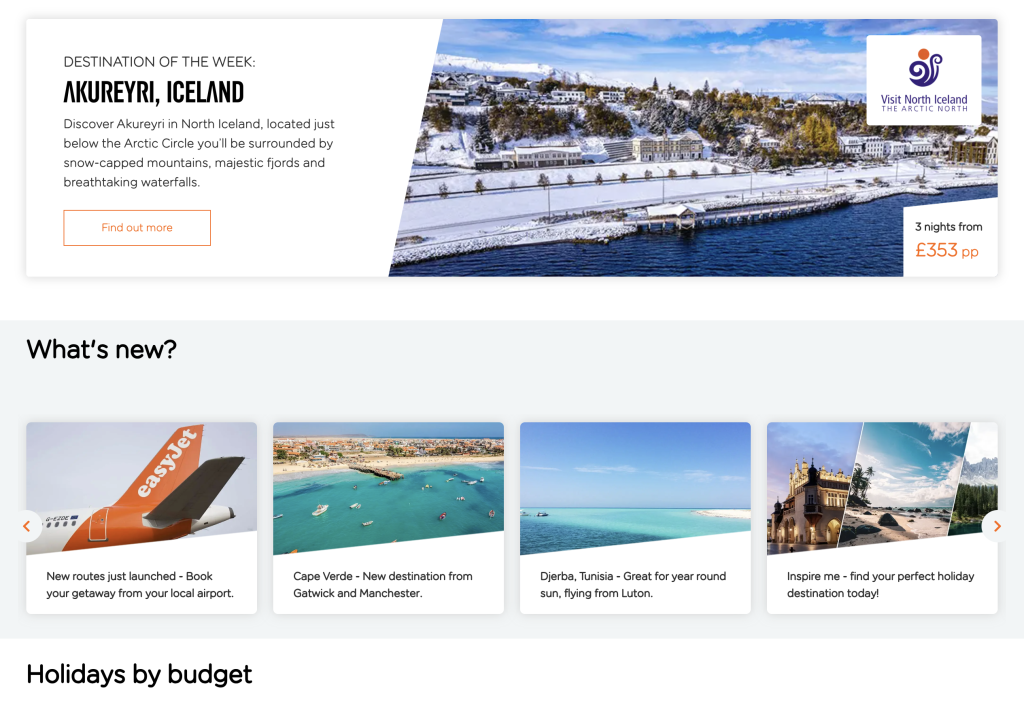Go to previous What's new carousel slide
Viewport: 1024px width, 707px height.
27,526
